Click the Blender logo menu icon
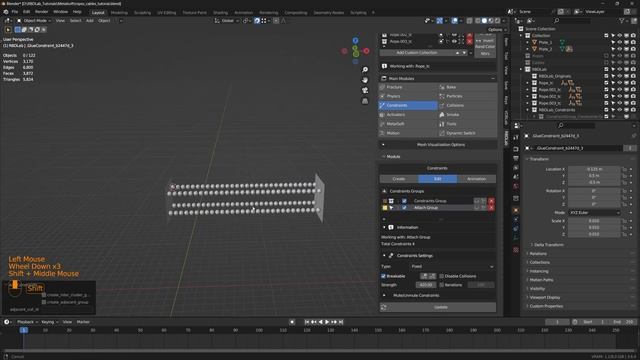This screenshot has width=640, height=360. coord(6,12)
